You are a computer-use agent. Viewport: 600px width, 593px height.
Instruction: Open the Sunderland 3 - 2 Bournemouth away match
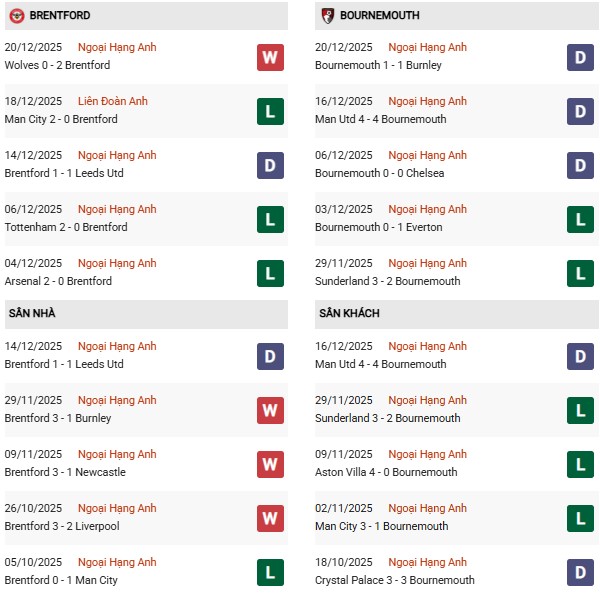[387, 419]
